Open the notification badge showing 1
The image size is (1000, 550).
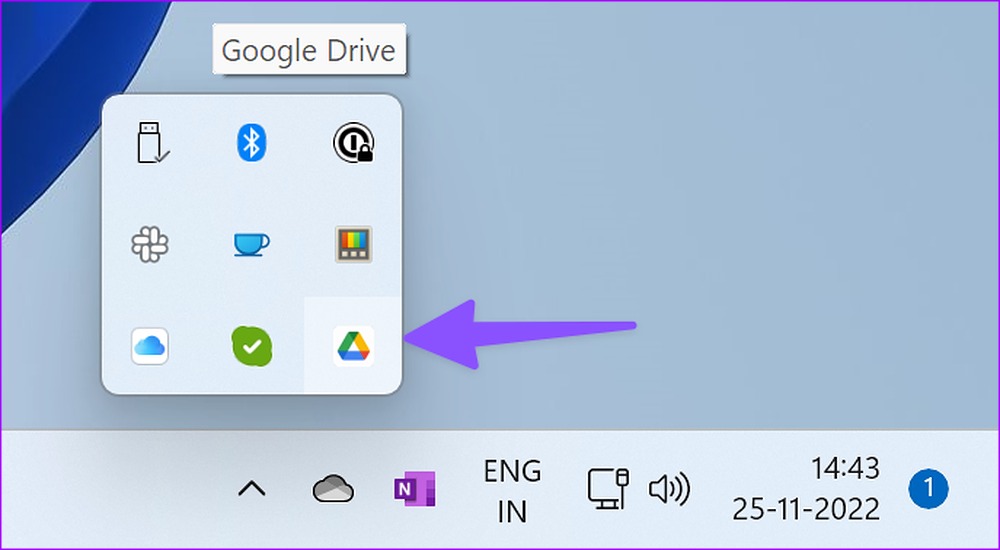click(928, 489)
